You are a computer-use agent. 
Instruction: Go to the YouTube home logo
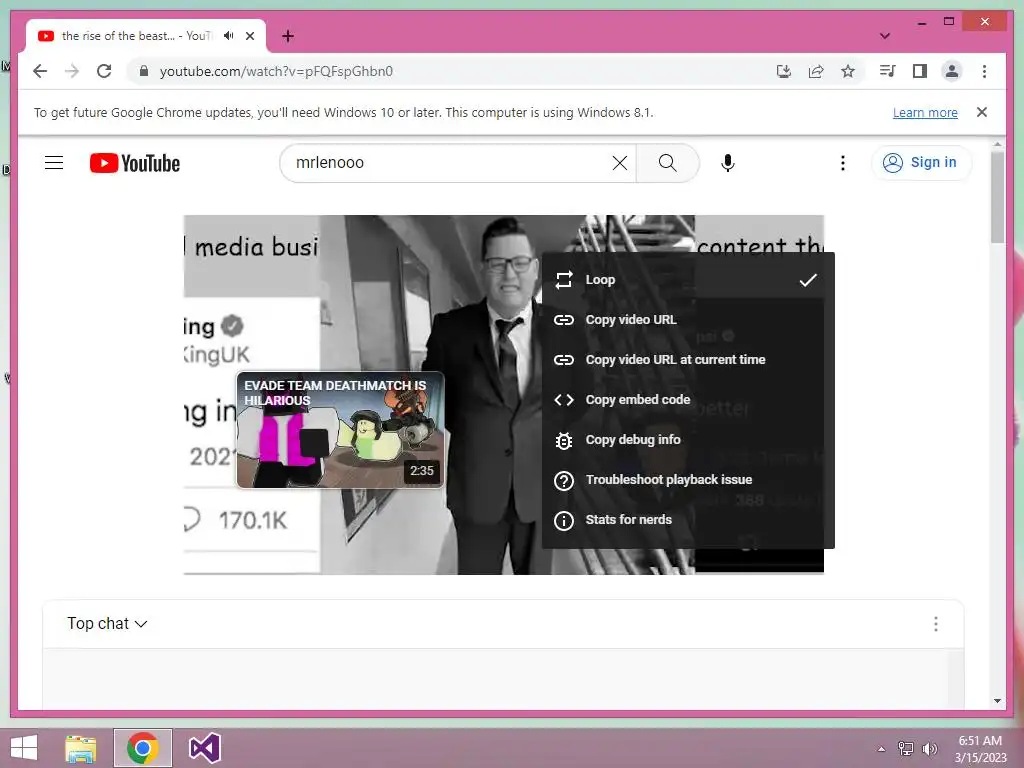point(135,163)
